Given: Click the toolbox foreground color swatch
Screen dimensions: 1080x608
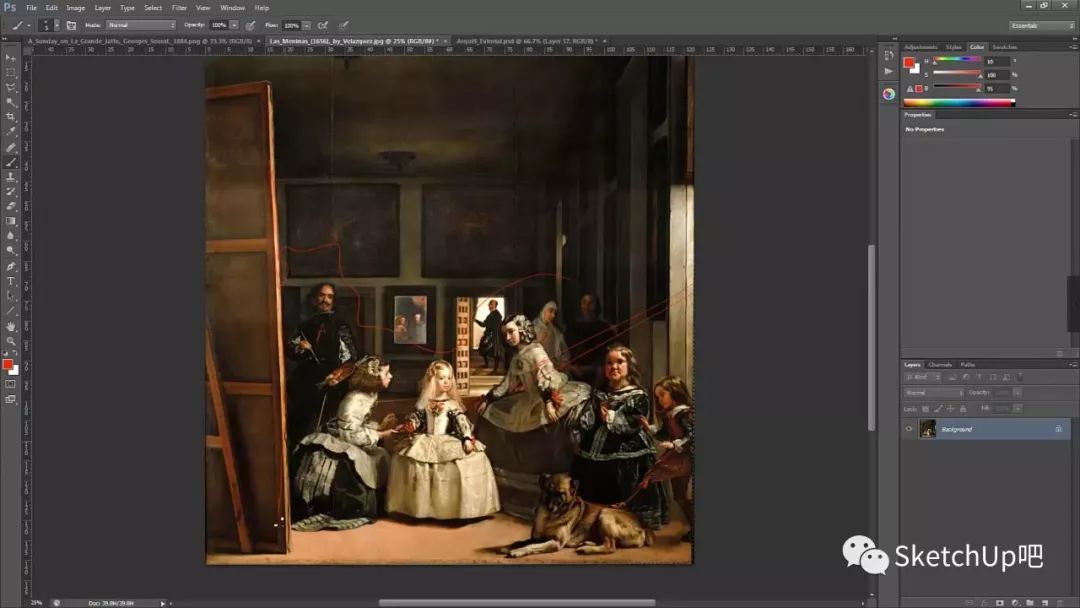Looking at the screenshot, I should 8,364.
